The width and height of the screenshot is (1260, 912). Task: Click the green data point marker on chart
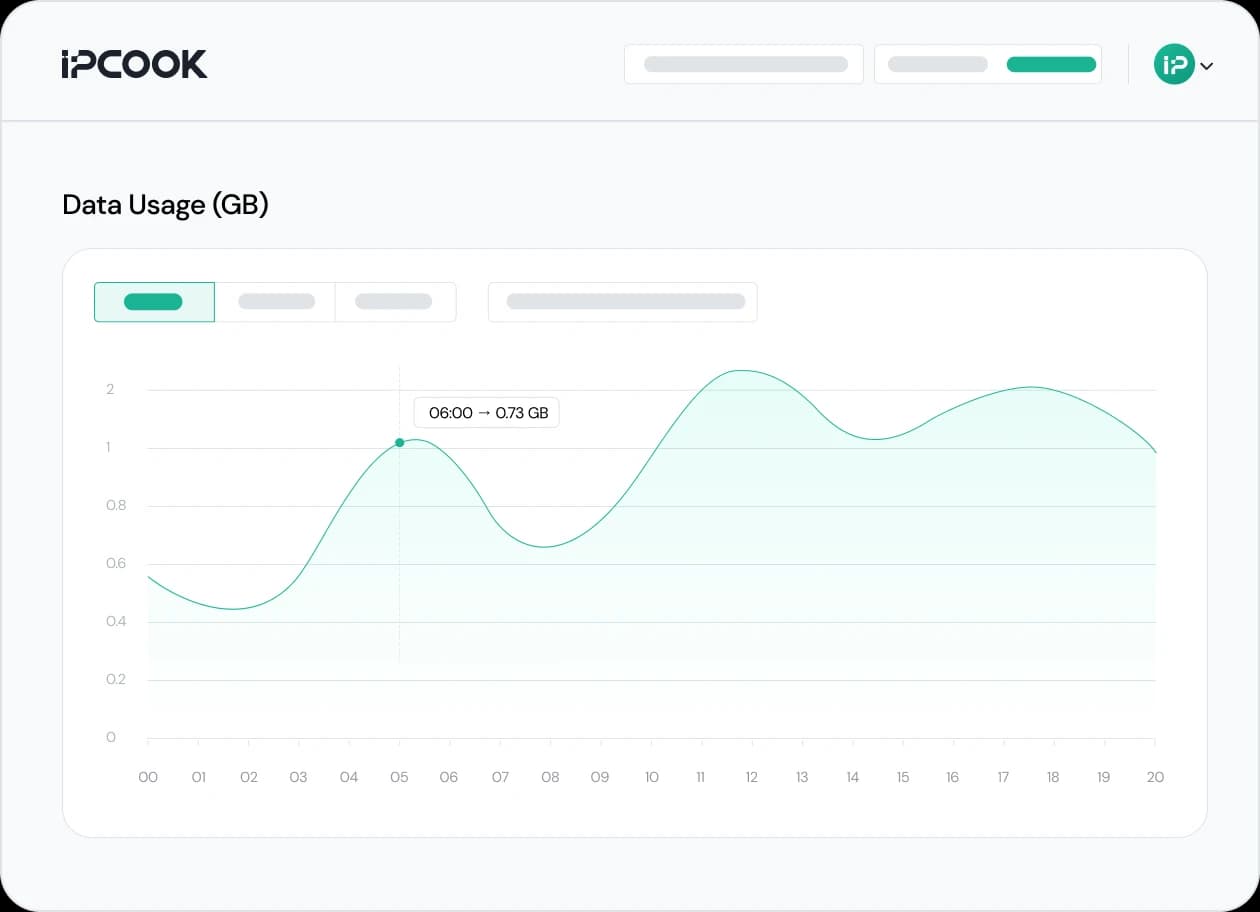tap(400, 442)
